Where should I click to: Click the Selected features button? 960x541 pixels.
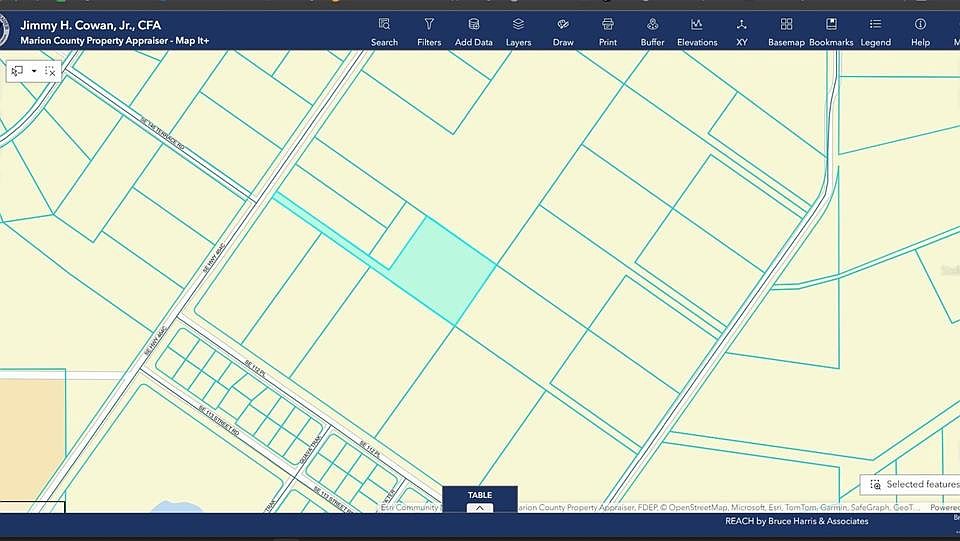click(x=912, y=484)
